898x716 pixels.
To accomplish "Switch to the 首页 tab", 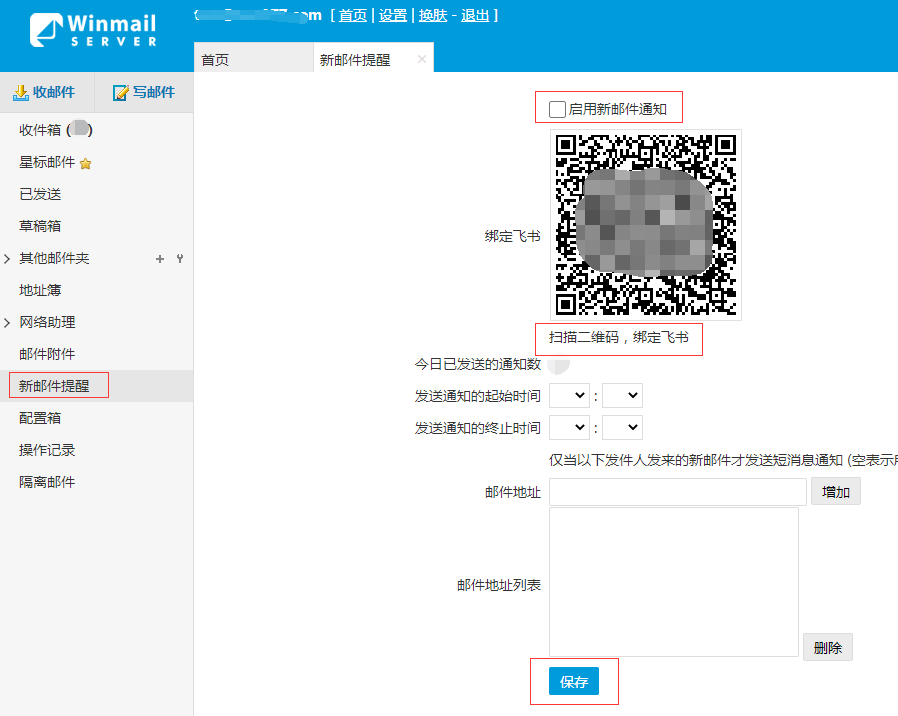I will [215, 60].
